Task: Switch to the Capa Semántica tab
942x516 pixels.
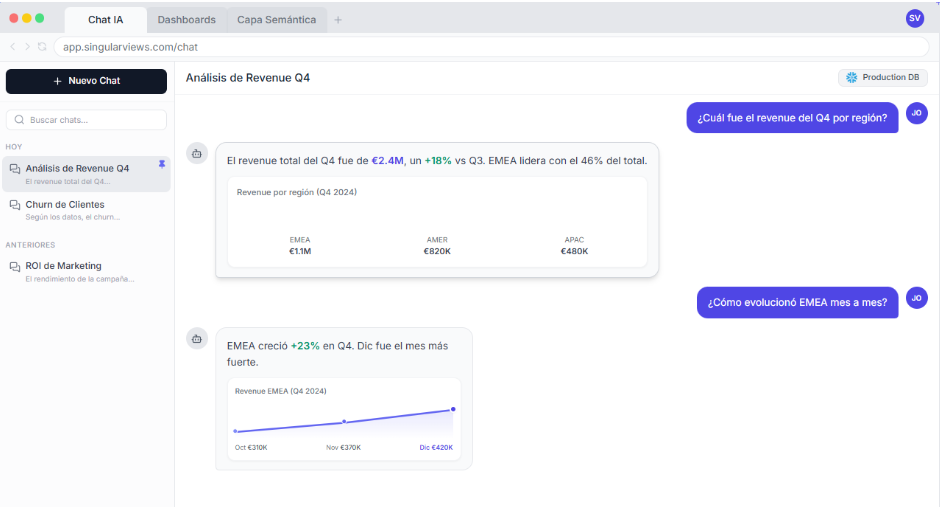Action: (276, 20)
